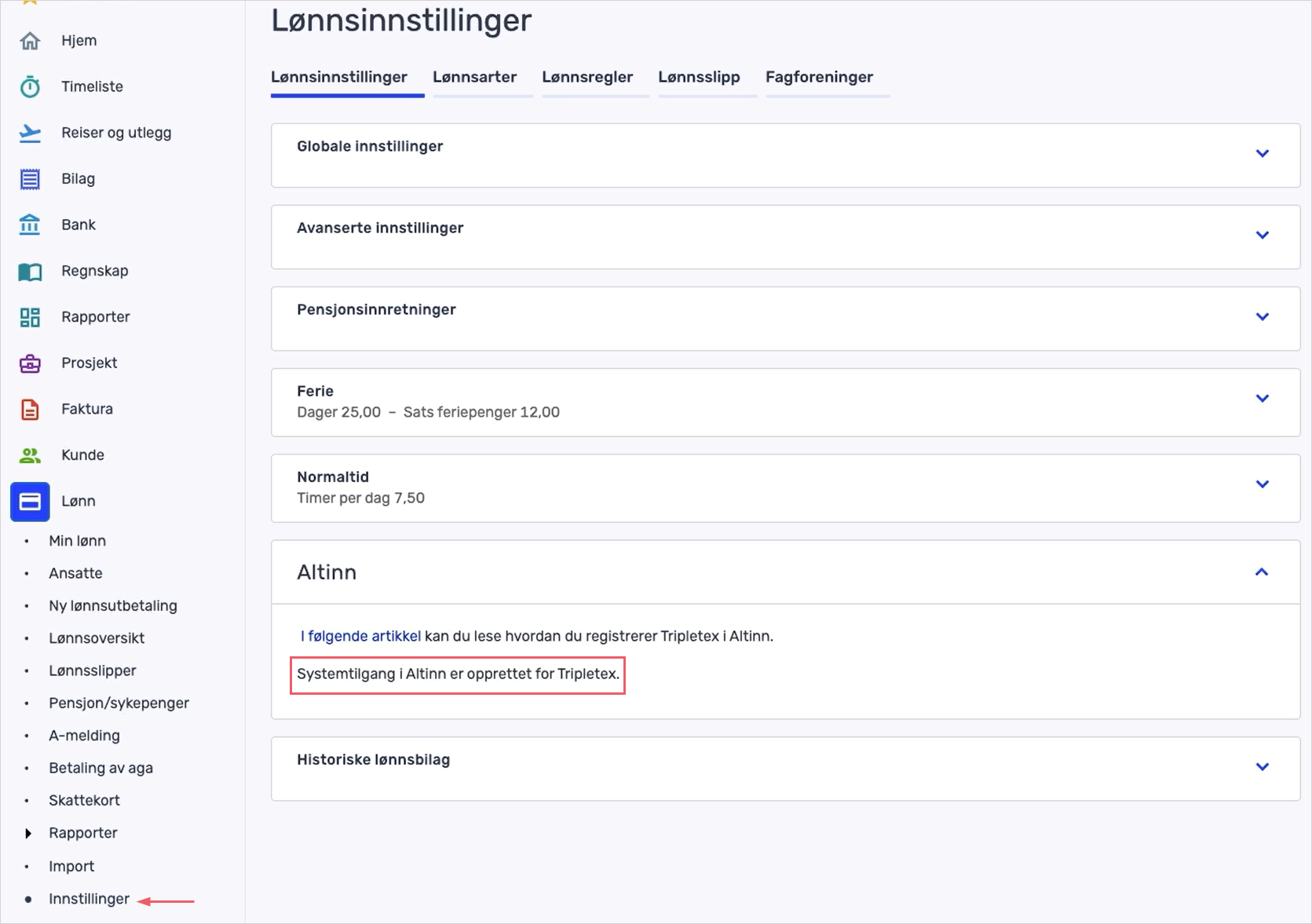The width and height of the screenshot is (1312, 924).
Task: Click the Rapporter grid icon
Action: (x=30, y=316)
